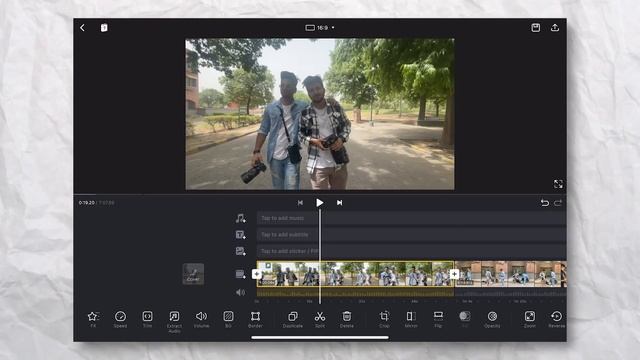640x360 pixels.
Task: Select the highlighted first video clip
Action: tap(355, 274)
